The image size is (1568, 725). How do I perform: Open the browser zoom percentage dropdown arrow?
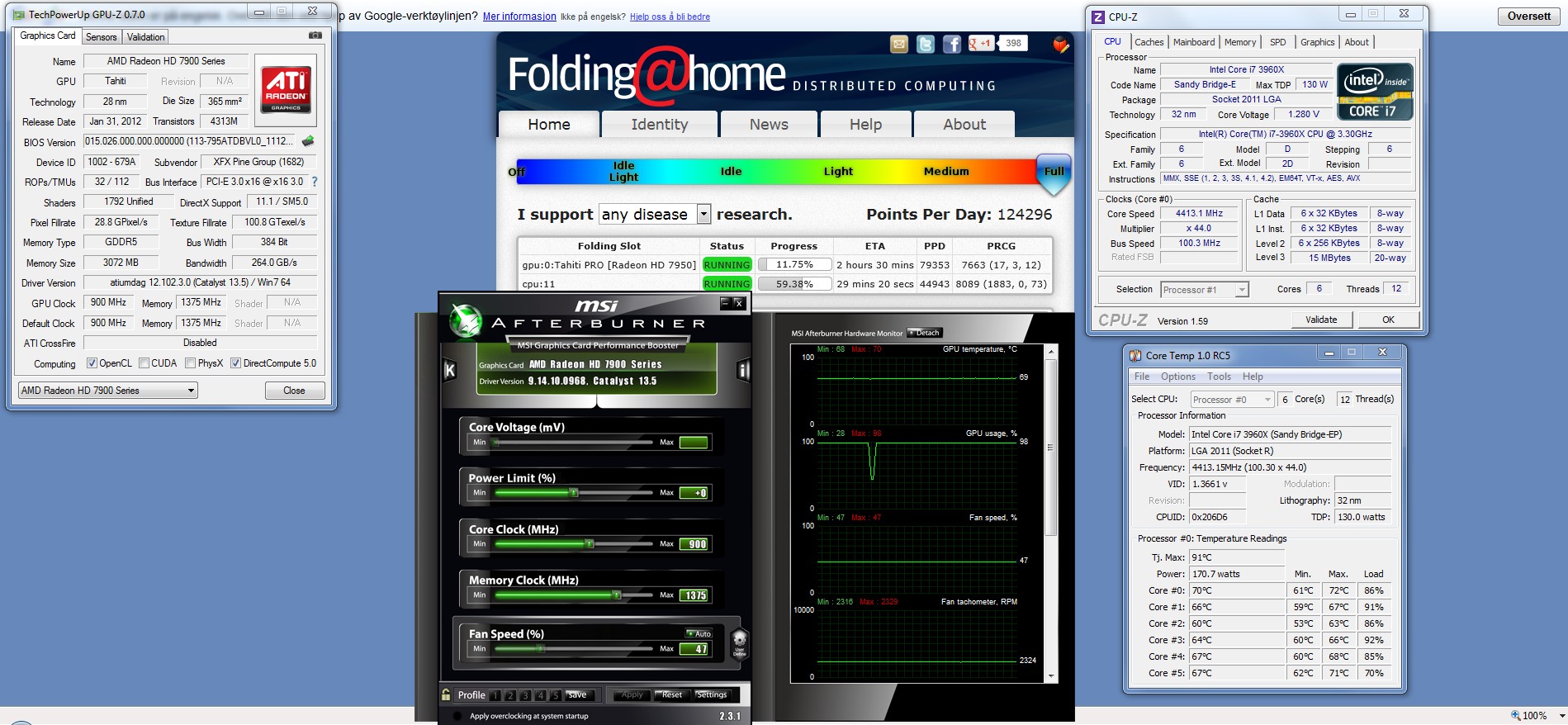pyautogui.click(x=1561, y=715)
